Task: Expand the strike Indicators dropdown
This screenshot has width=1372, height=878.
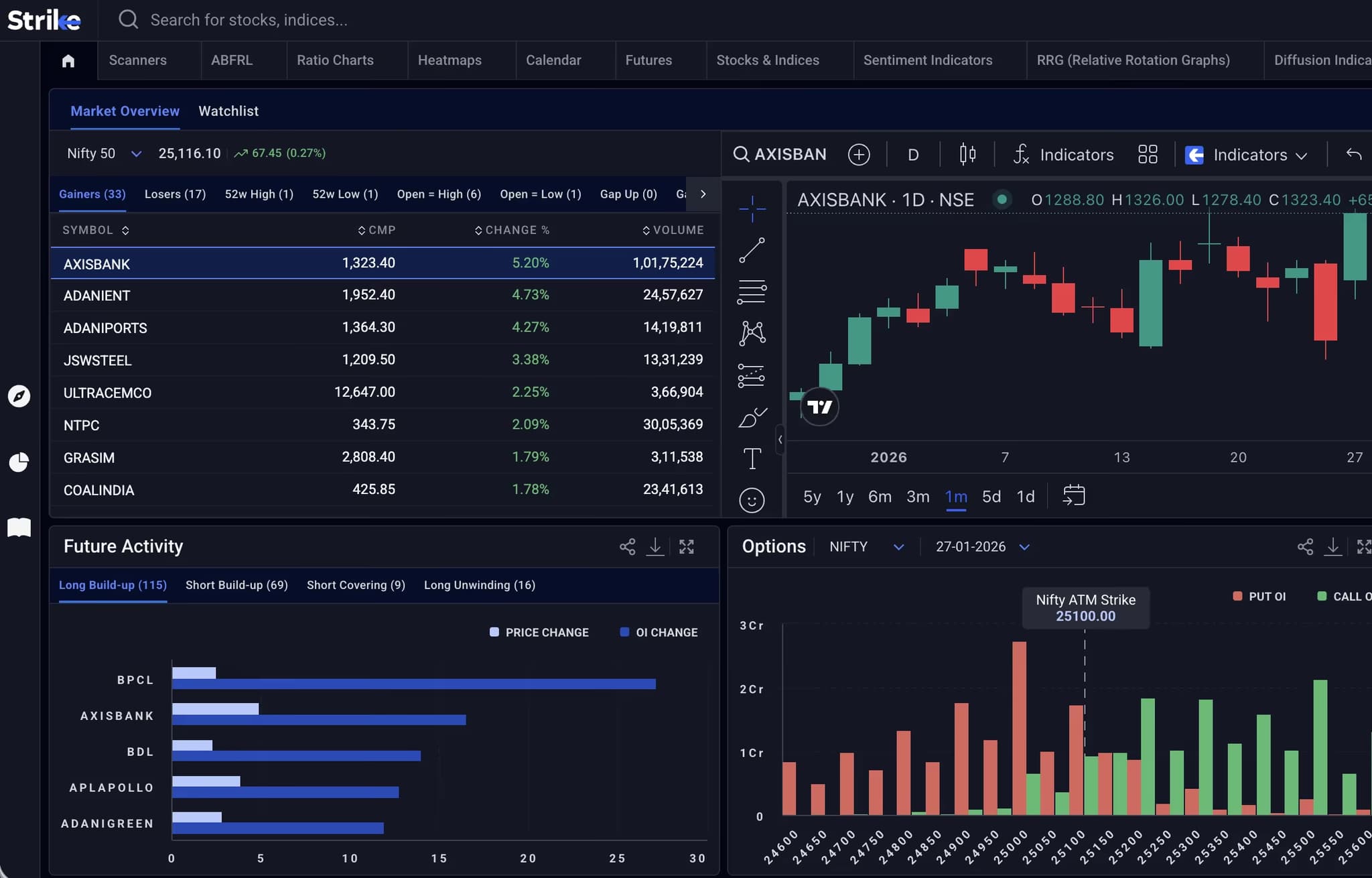Action: pyautogui.click(x=1246, y=155)
